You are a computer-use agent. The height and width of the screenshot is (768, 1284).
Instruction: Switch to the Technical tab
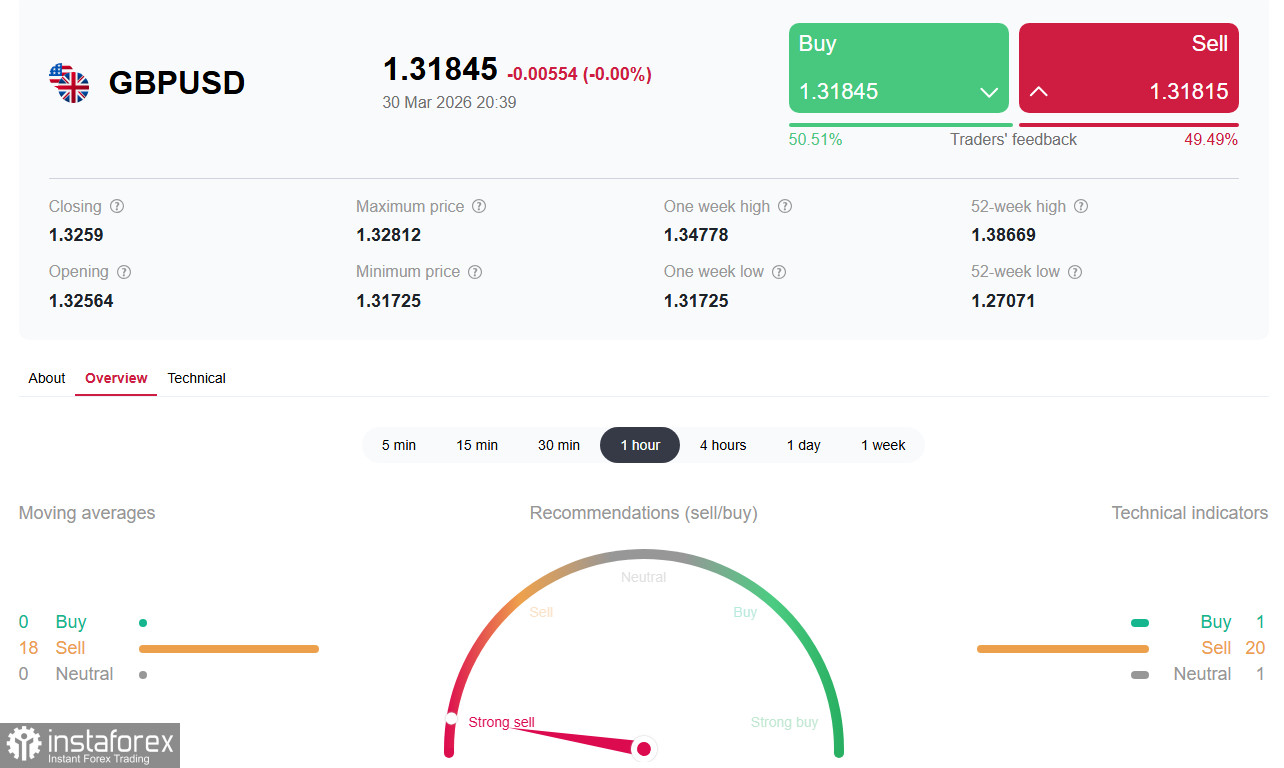[x=196, y=378]
